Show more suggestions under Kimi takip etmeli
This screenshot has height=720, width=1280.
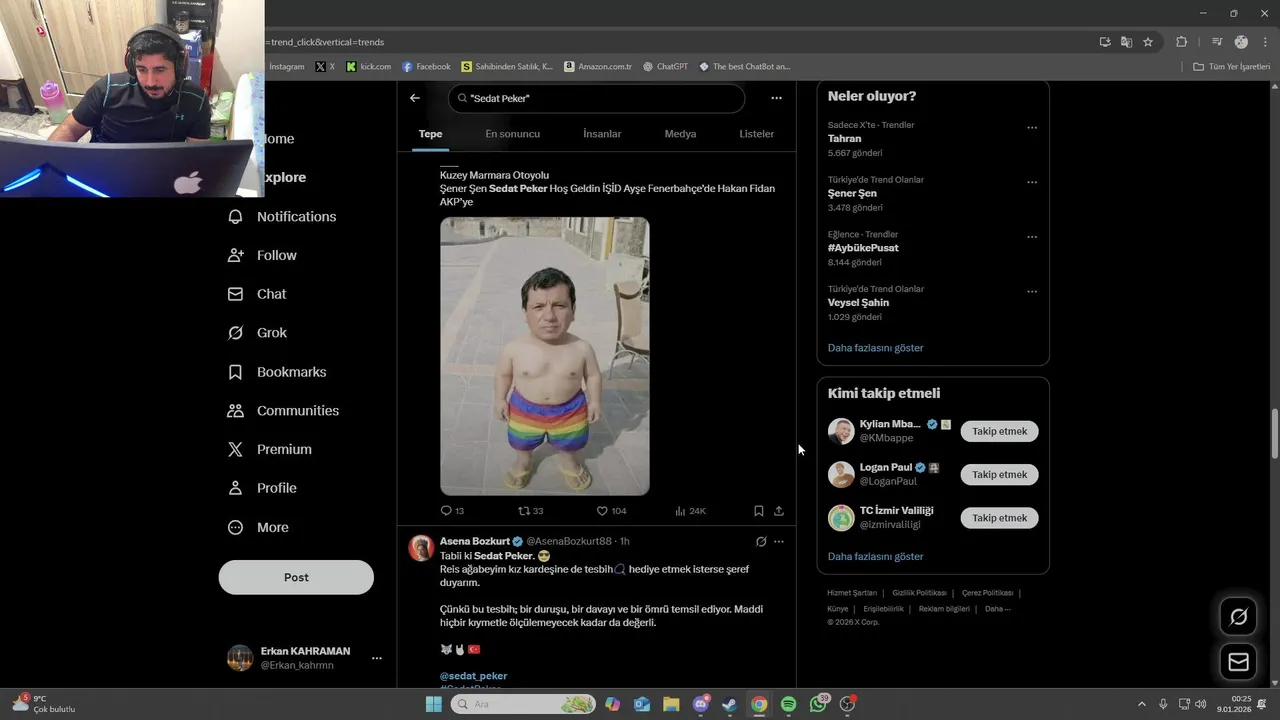point(875,556)
